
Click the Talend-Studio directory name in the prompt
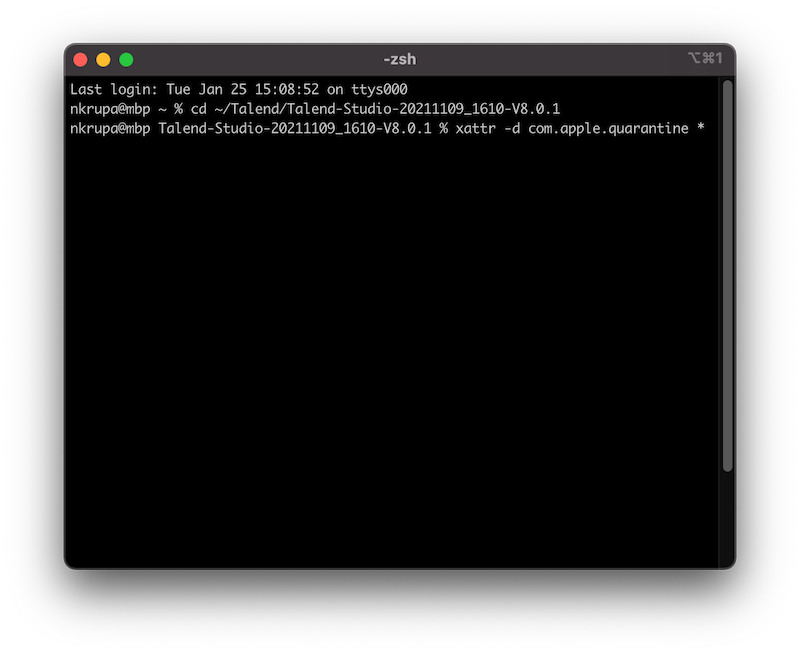click(294, 129)
